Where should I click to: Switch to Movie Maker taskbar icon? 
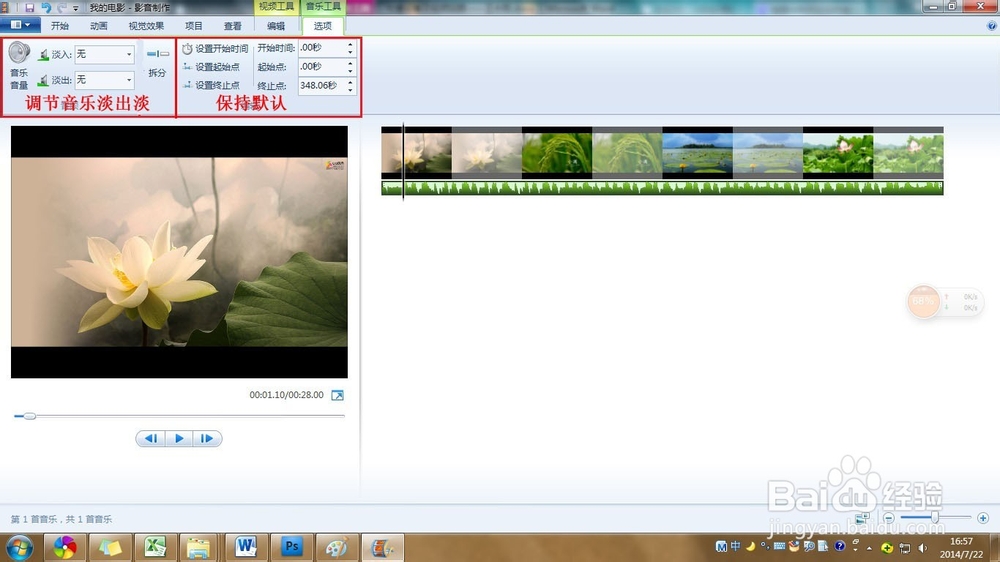383,547
